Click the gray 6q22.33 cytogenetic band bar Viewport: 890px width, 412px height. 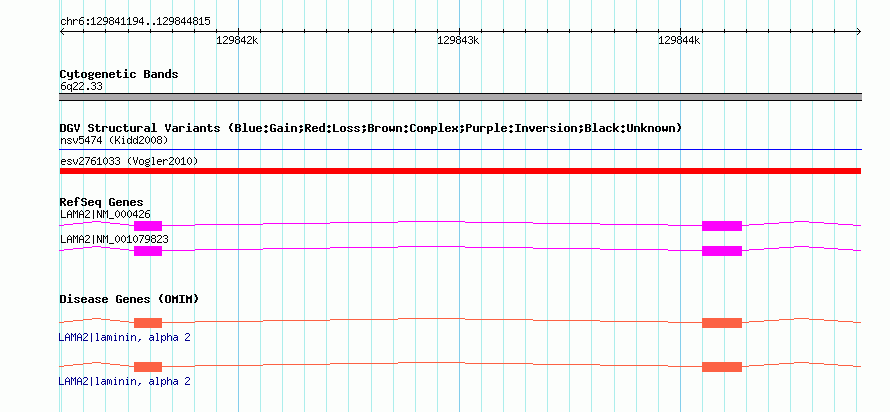[460, 97]
